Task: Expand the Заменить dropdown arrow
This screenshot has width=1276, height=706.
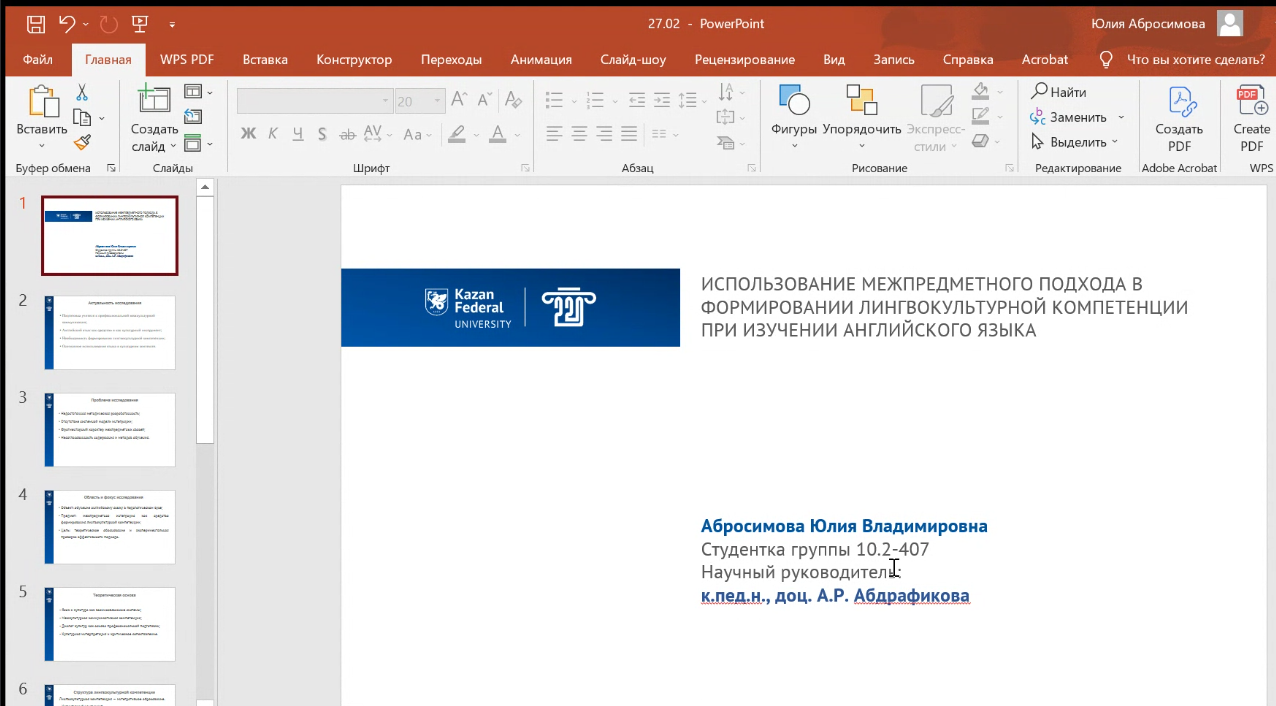Action: 1121,117
